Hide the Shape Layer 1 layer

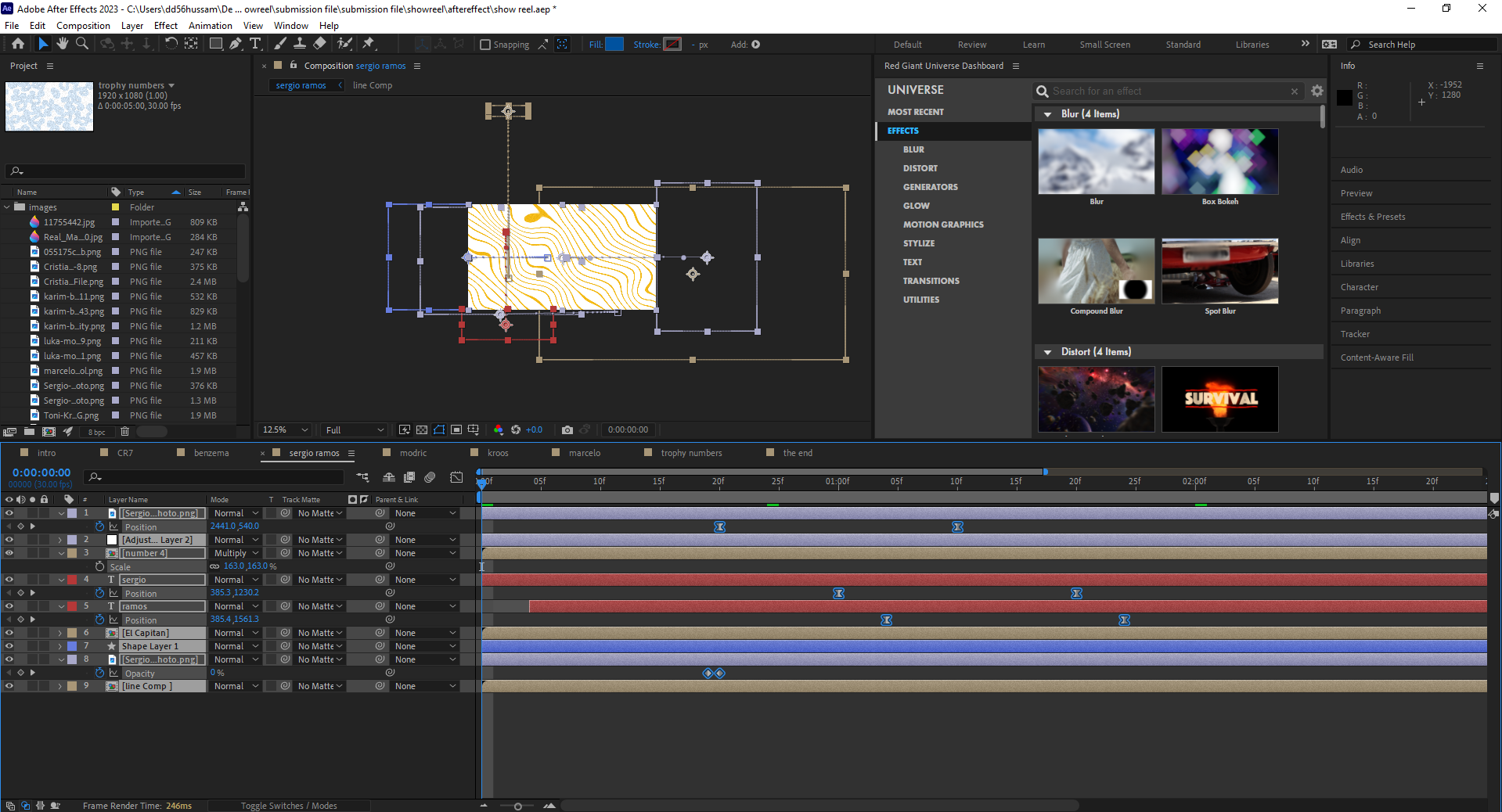(x=9, y=646)
